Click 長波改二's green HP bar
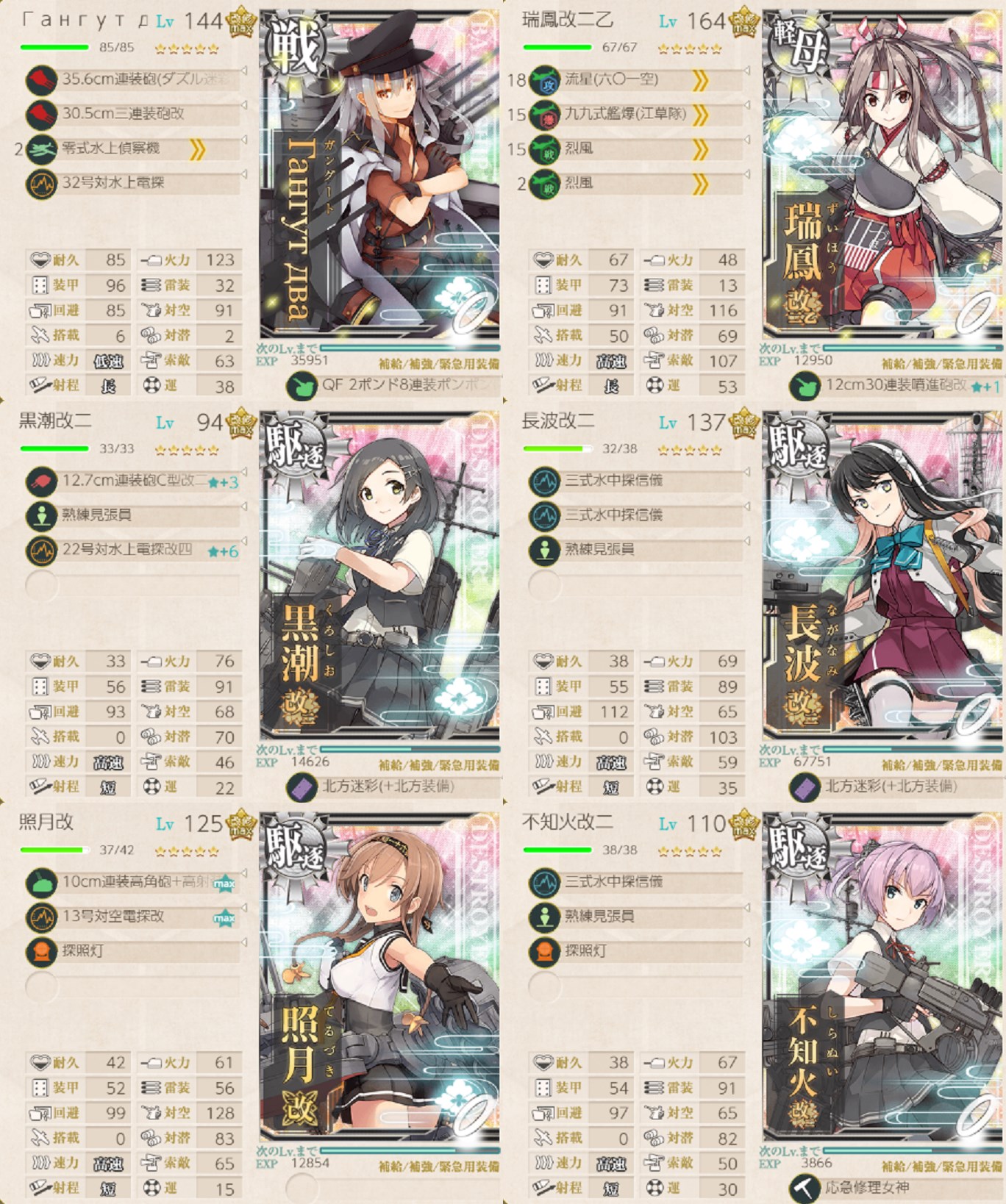The height and width of the screenshot is (1204, 1006). pyautogui.click(x=558, y=448)
